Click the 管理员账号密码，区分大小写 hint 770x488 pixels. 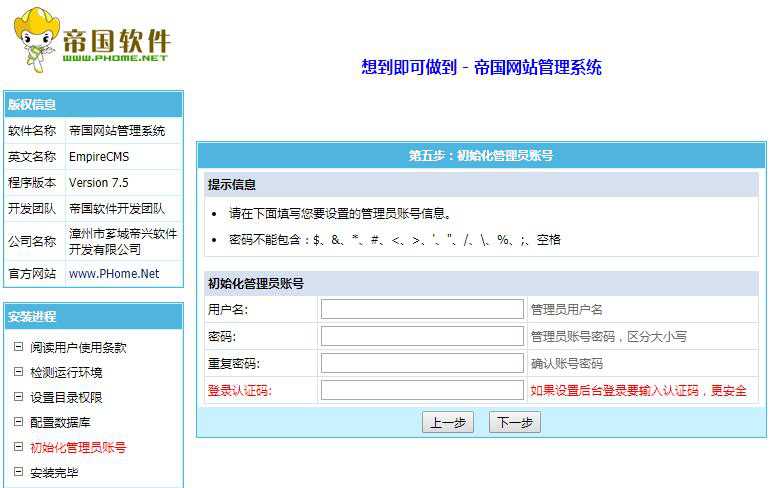(608, 337)
